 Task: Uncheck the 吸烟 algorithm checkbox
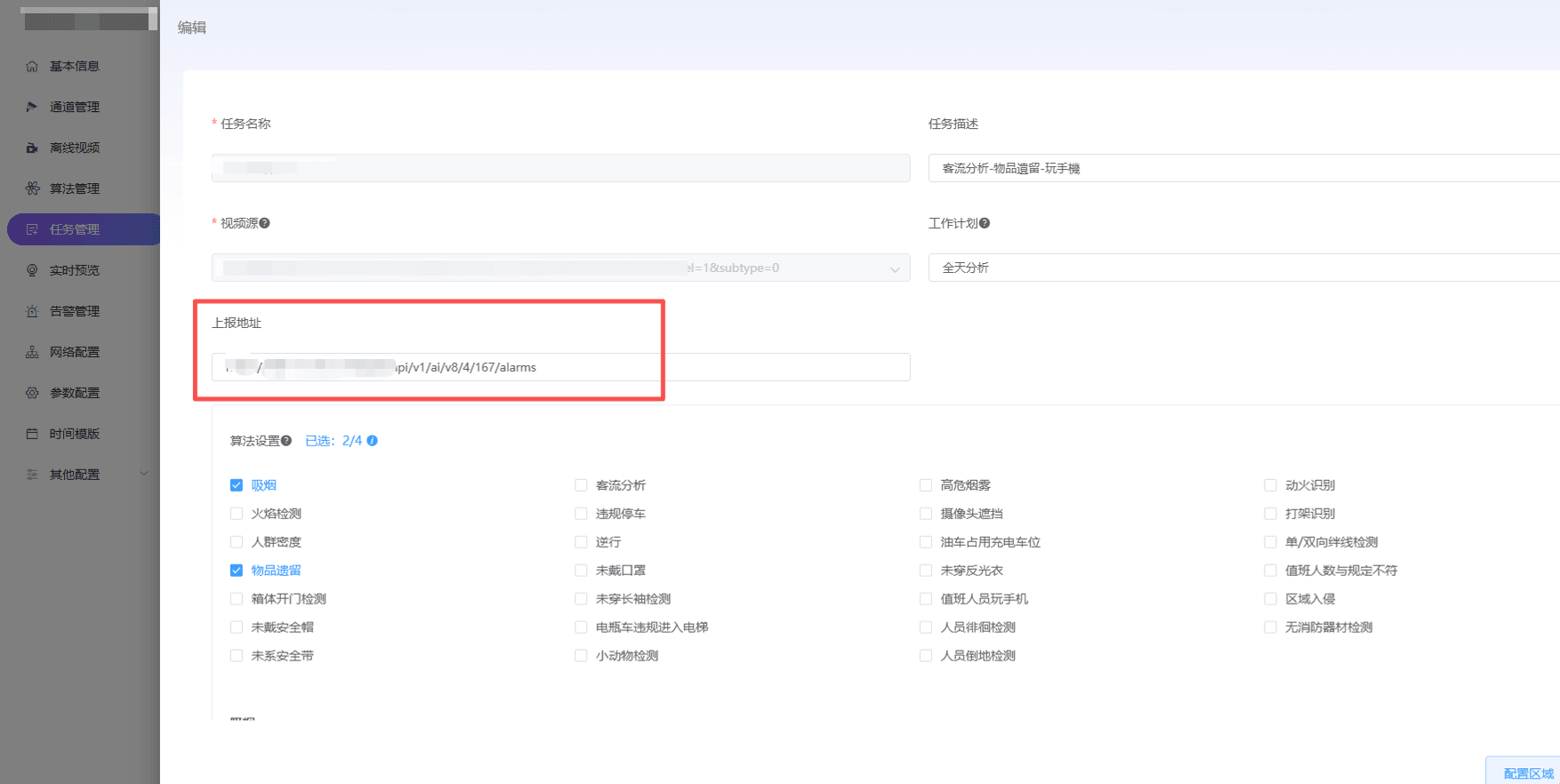(x=237, y=485)
